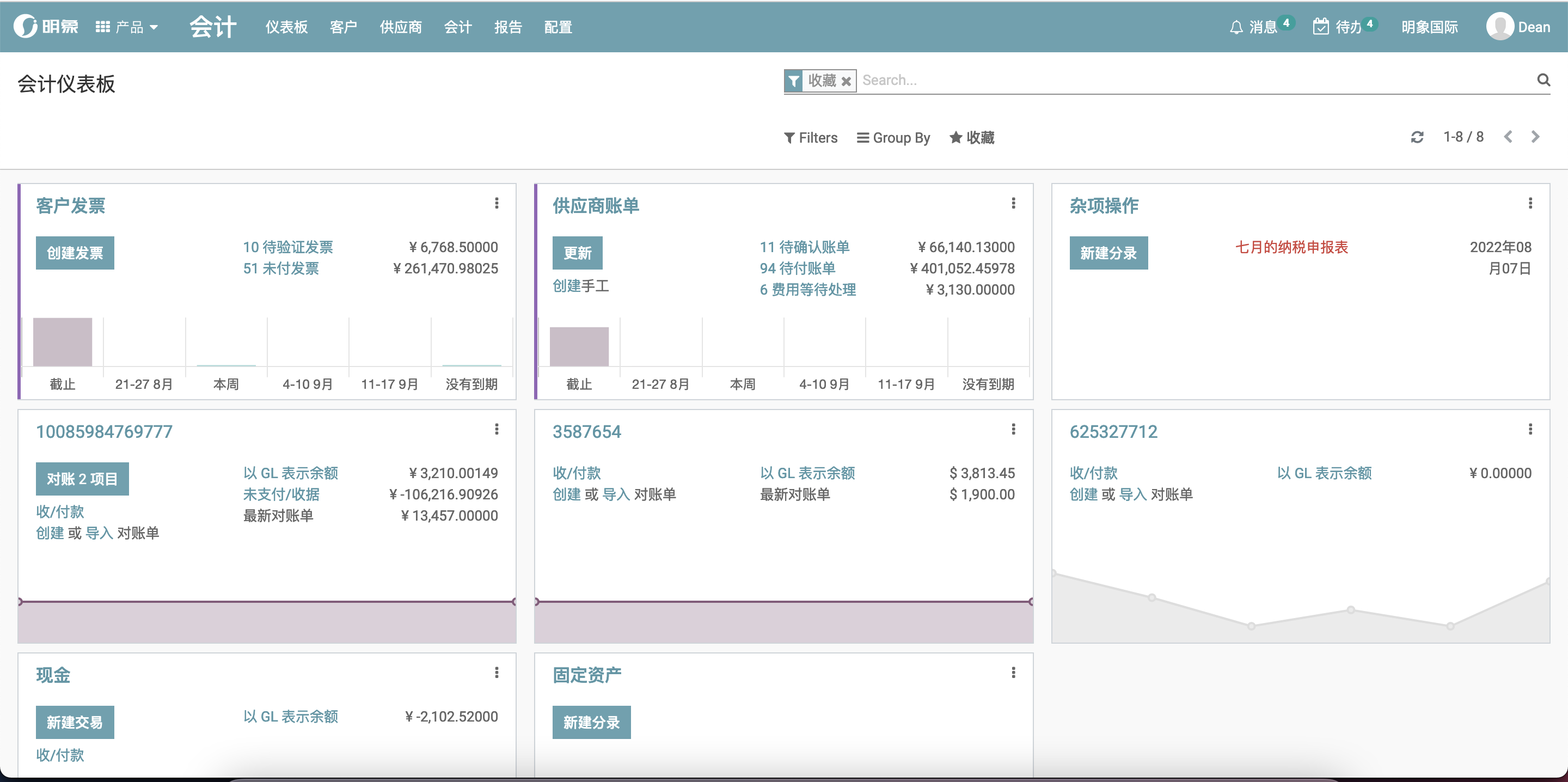
Task: Go to next page with right arrow
Action: [x=1535, y=137]
